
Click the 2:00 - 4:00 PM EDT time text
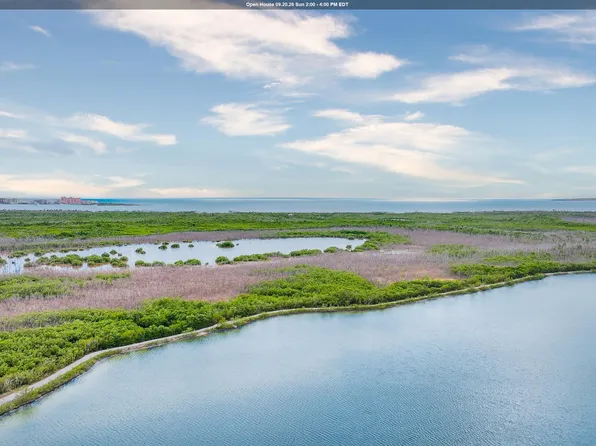[x=327, y=5]
